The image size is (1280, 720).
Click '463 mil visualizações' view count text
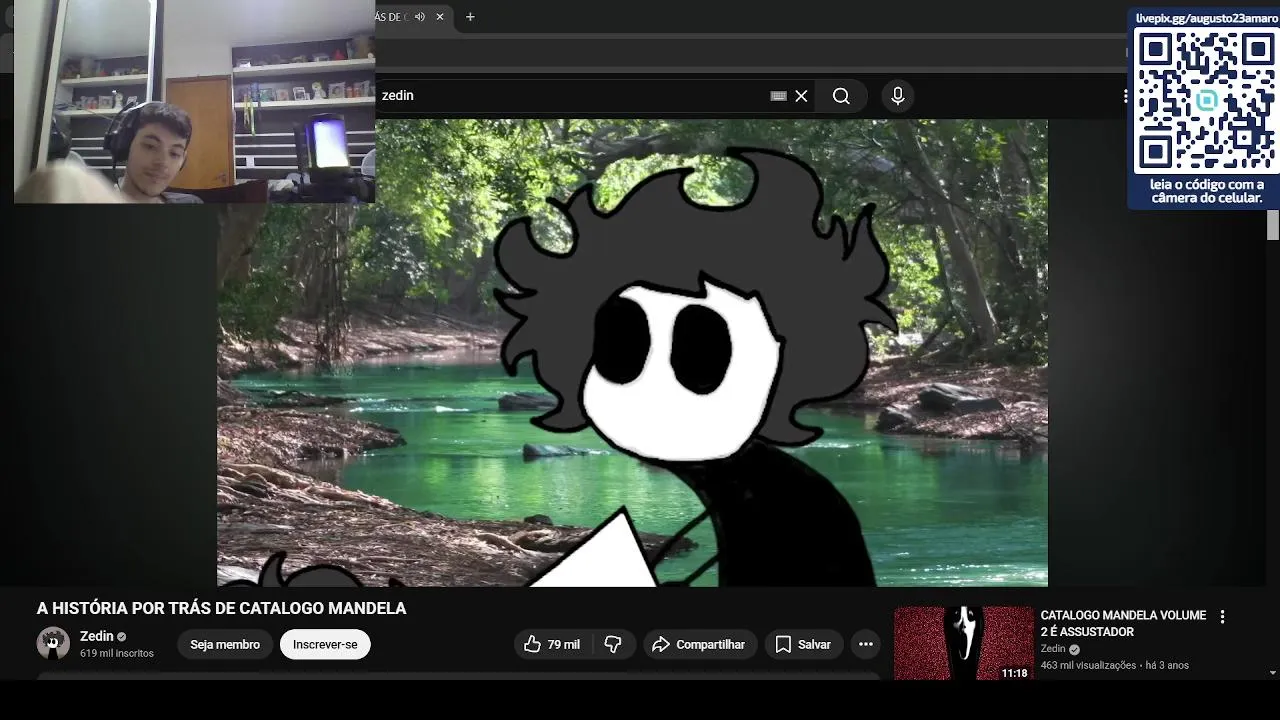point(1088,665)
